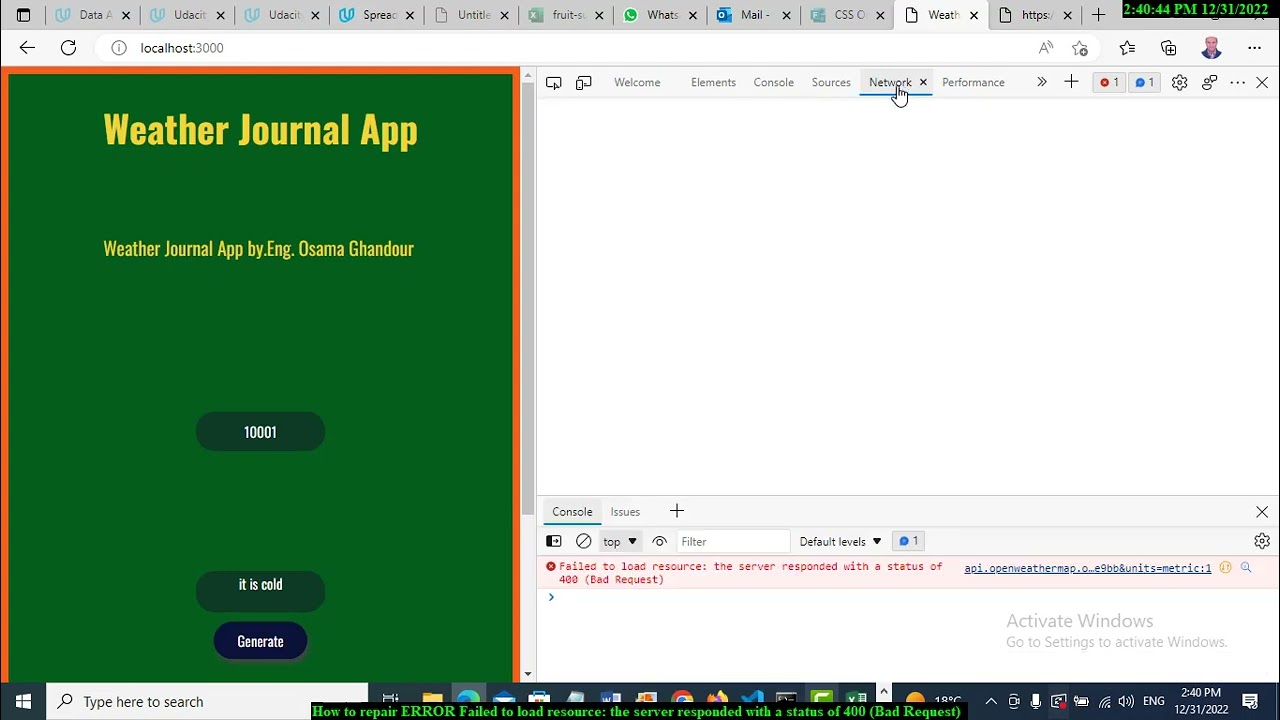
Task: Open the blue issues count badge in top toolbar
Action: [1144, 83]
